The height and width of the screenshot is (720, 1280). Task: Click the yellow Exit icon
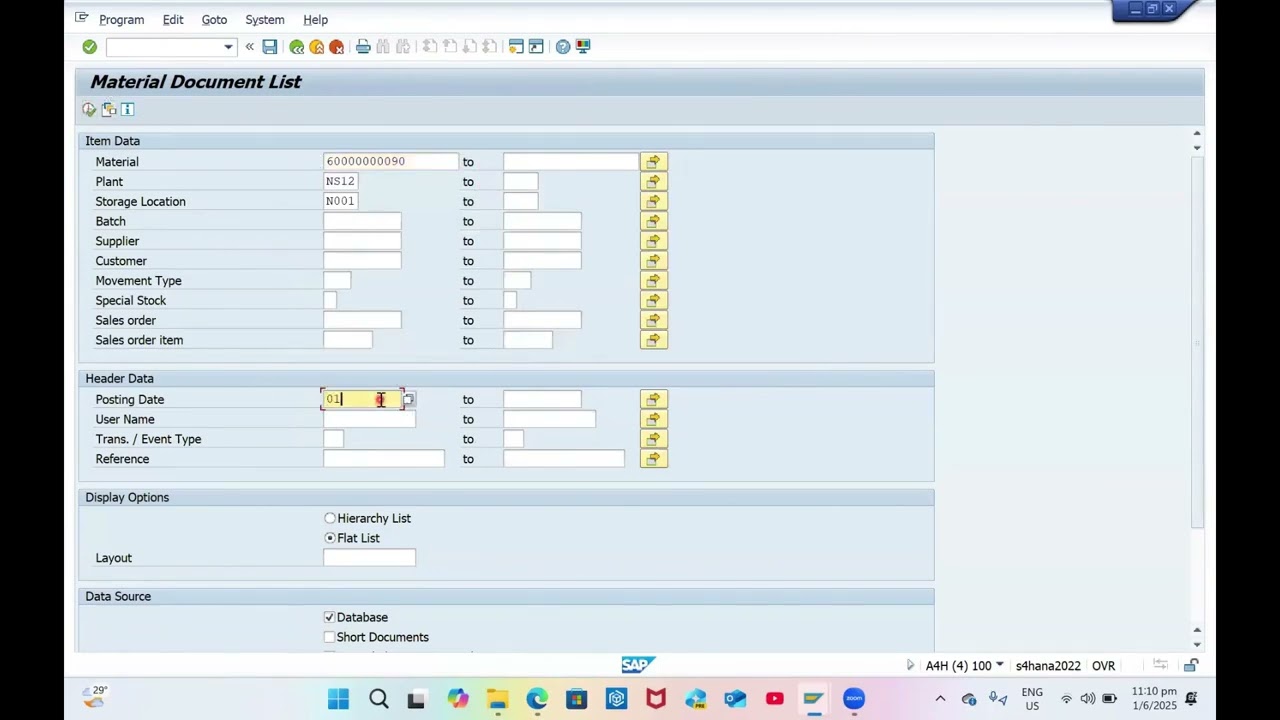(317, 47)
